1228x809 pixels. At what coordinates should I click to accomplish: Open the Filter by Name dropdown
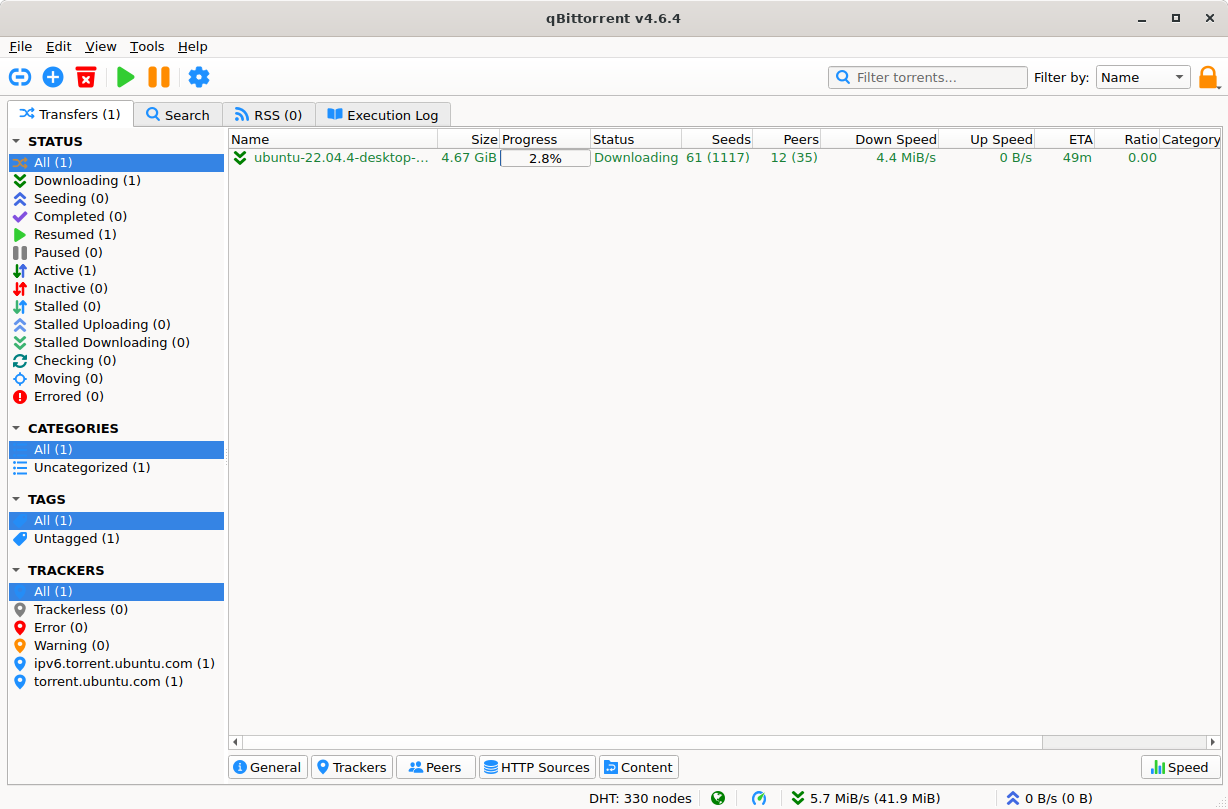1143,77
